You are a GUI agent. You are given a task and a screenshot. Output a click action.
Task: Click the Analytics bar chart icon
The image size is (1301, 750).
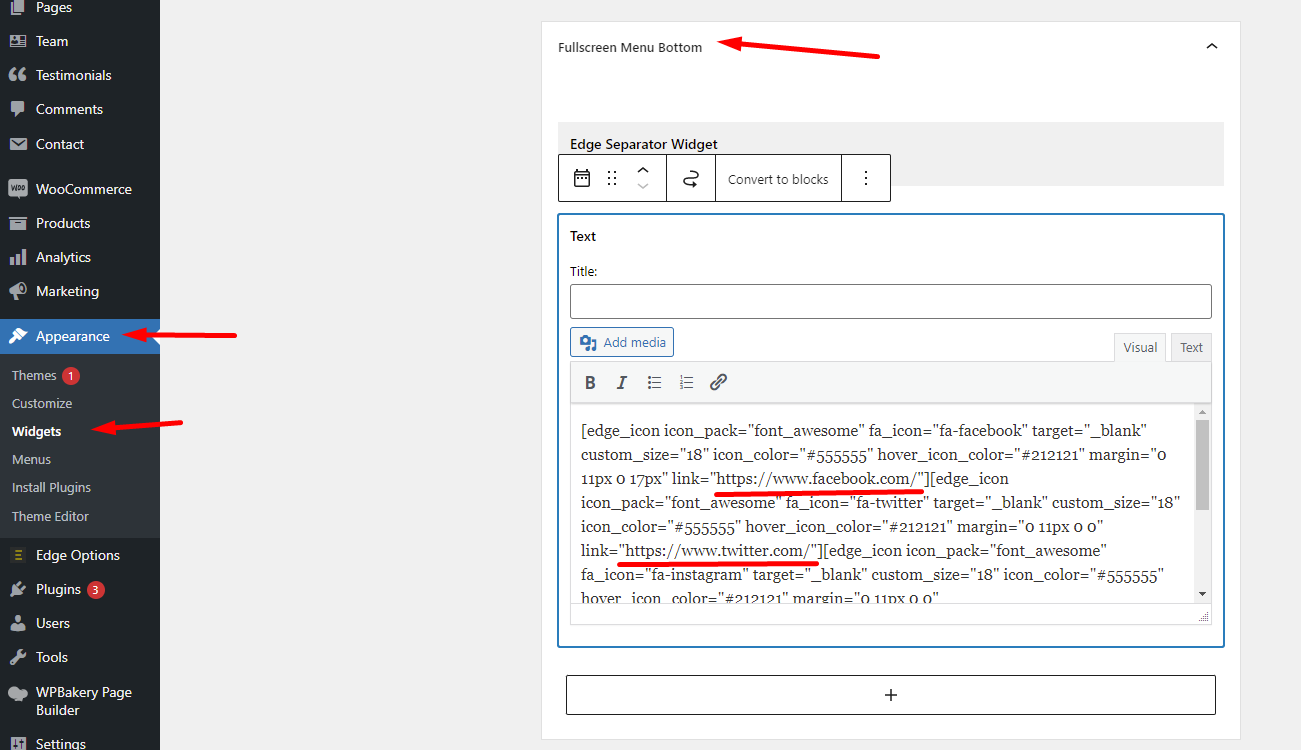pyautogui.click(x=18, y=257)
